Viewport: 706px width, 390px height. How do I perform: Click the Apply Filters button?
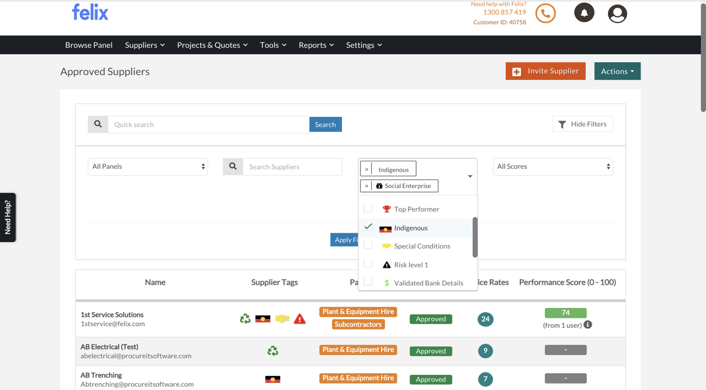point(345,240)
